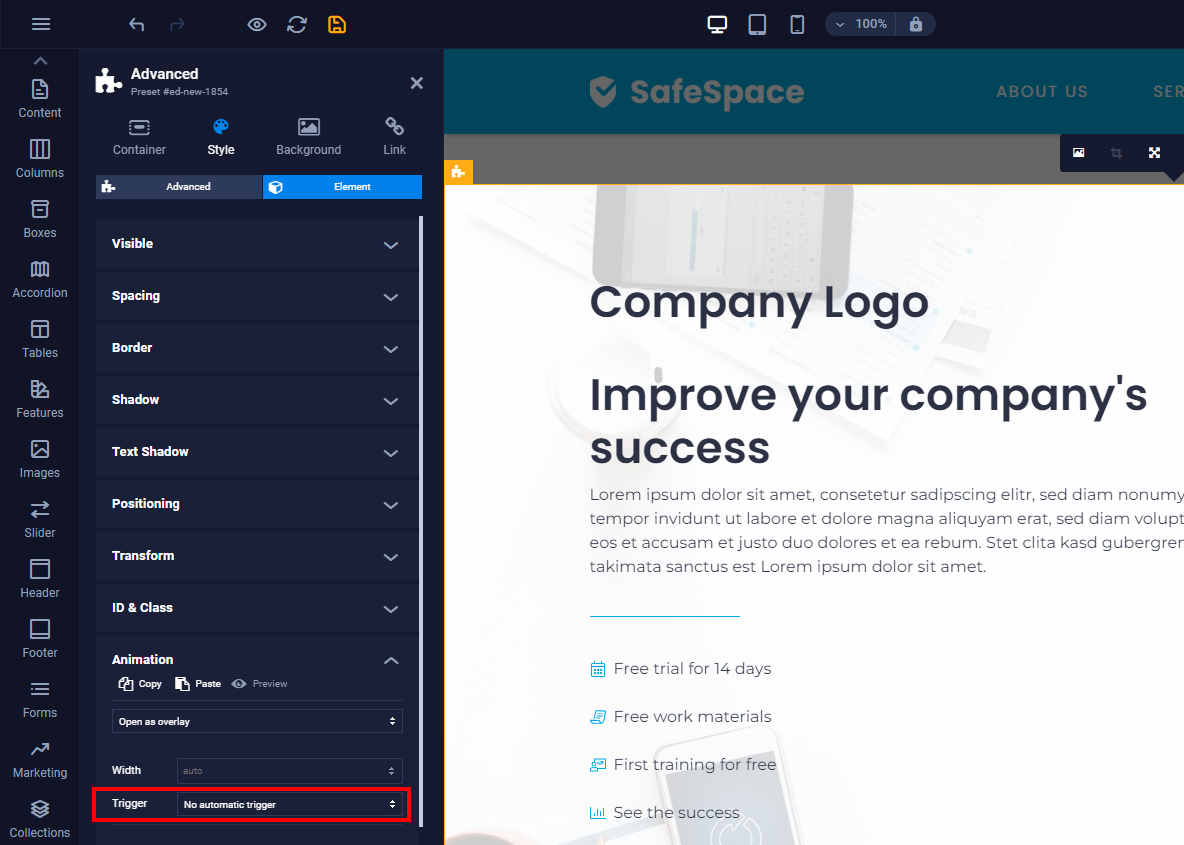The height and width of the screenshot is (845, 1184).
Task: Open the hamburger main menu
Action: point(41,24)
